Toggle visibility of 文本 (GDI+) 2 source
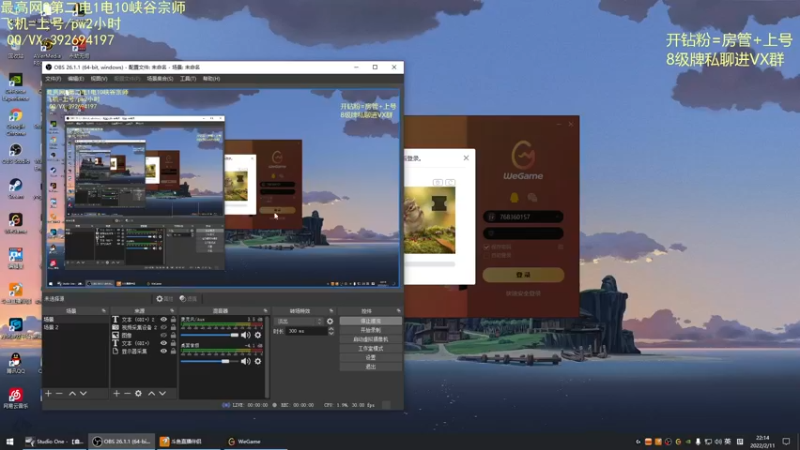 coord(164,319)
